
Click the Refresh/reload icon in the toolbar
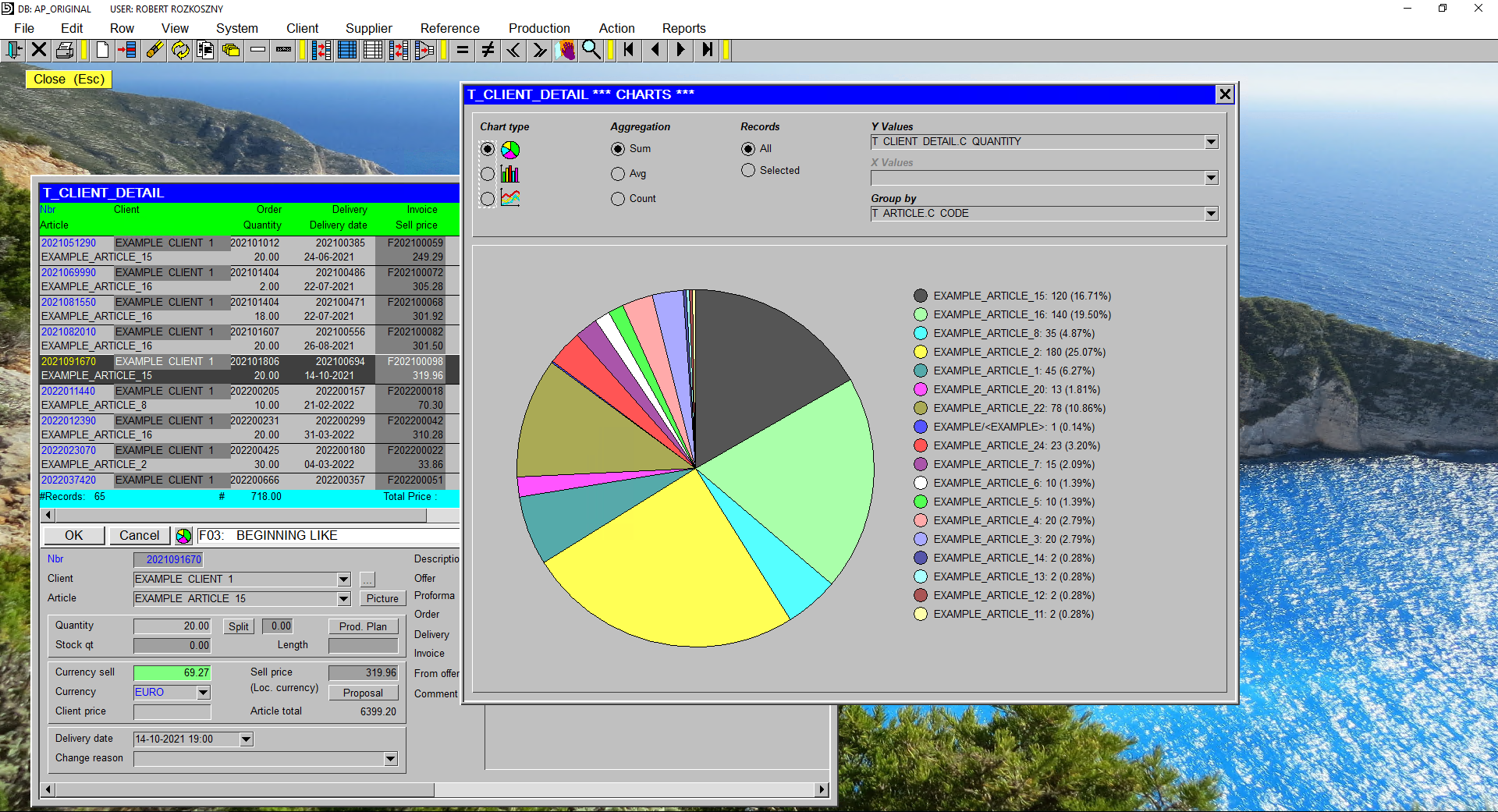click(180, 50)
